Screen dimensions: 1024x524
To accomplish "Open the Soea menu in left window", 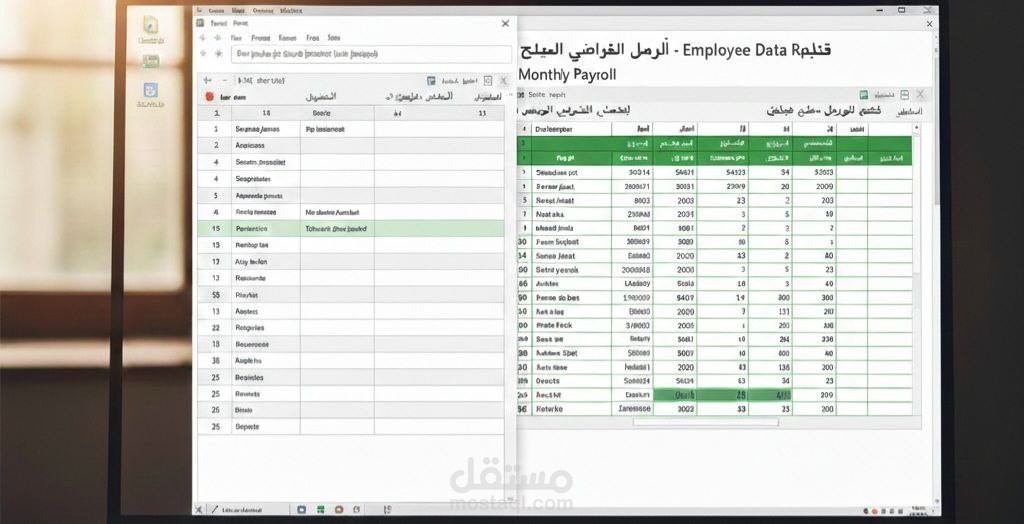I will tap(334, 38).
